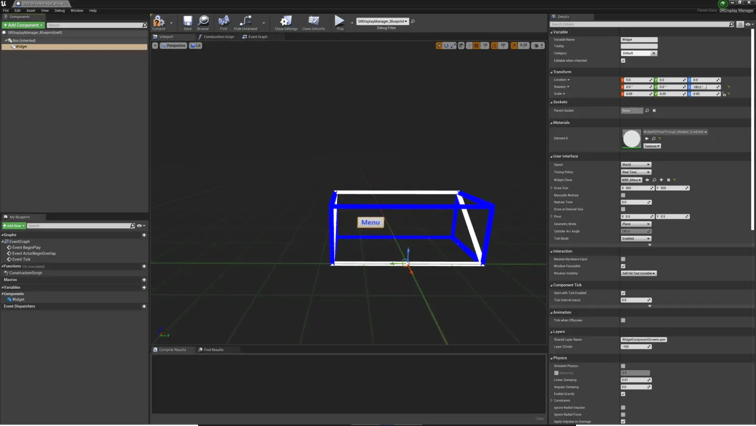Click the Browse toolbar icon
The width and height of the screenshot is (756, 426).
click(203, 21)
